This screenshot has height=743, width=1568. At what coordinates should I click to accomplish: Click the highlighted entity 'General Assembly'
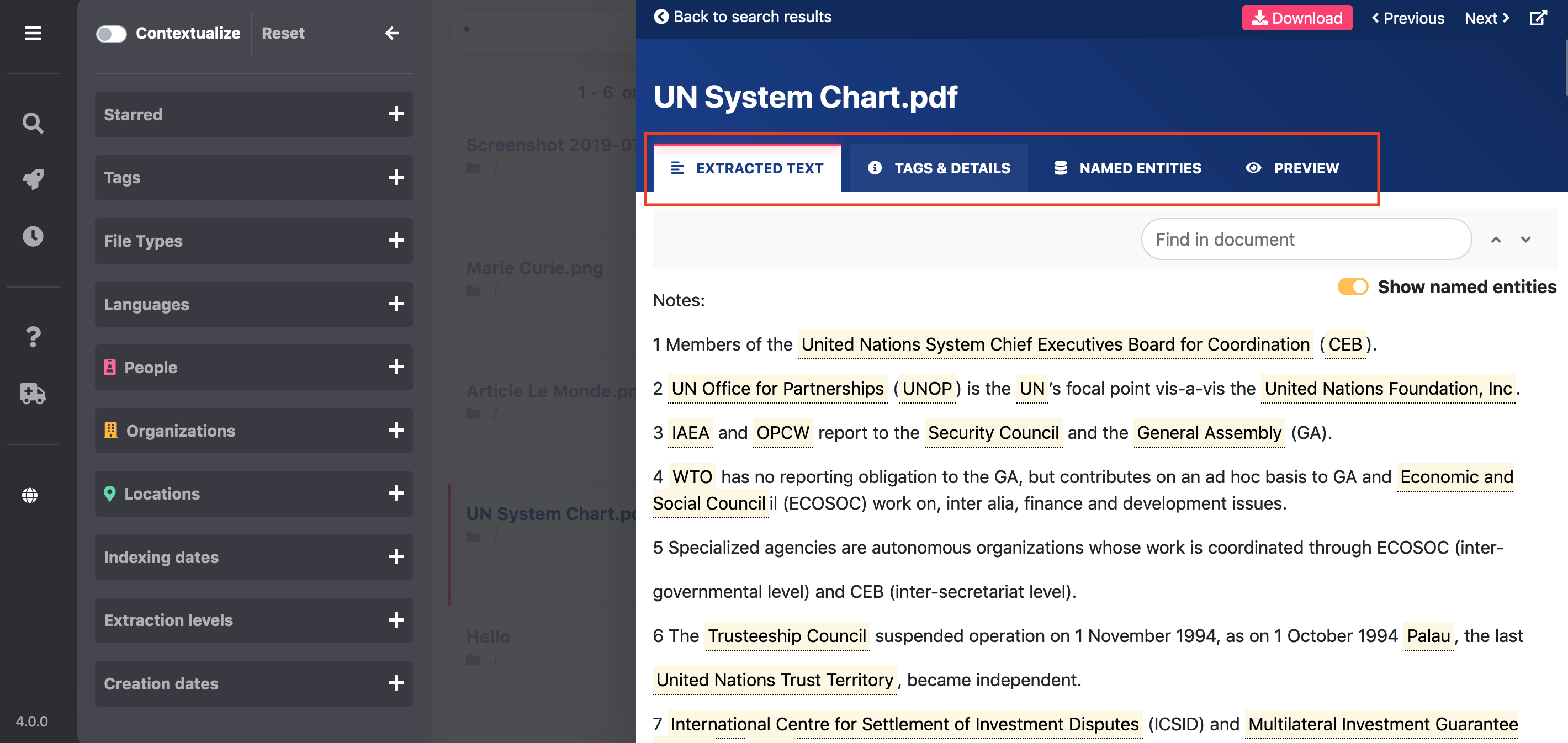pyautogui.click(x=1209, y=433)
